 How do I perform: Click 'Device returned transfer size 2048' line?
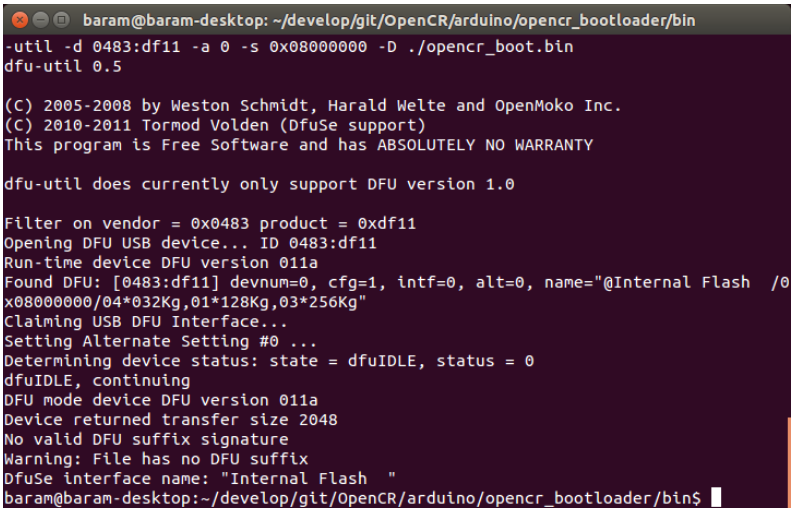click(171, 420)
